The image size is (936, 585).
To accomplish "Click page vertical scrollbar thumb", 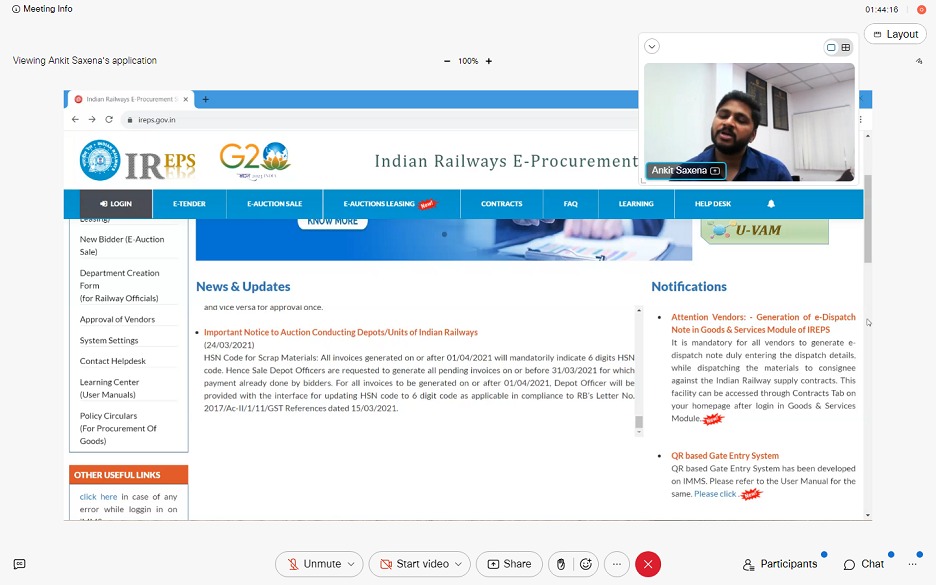I will click(x=867, y=218).
